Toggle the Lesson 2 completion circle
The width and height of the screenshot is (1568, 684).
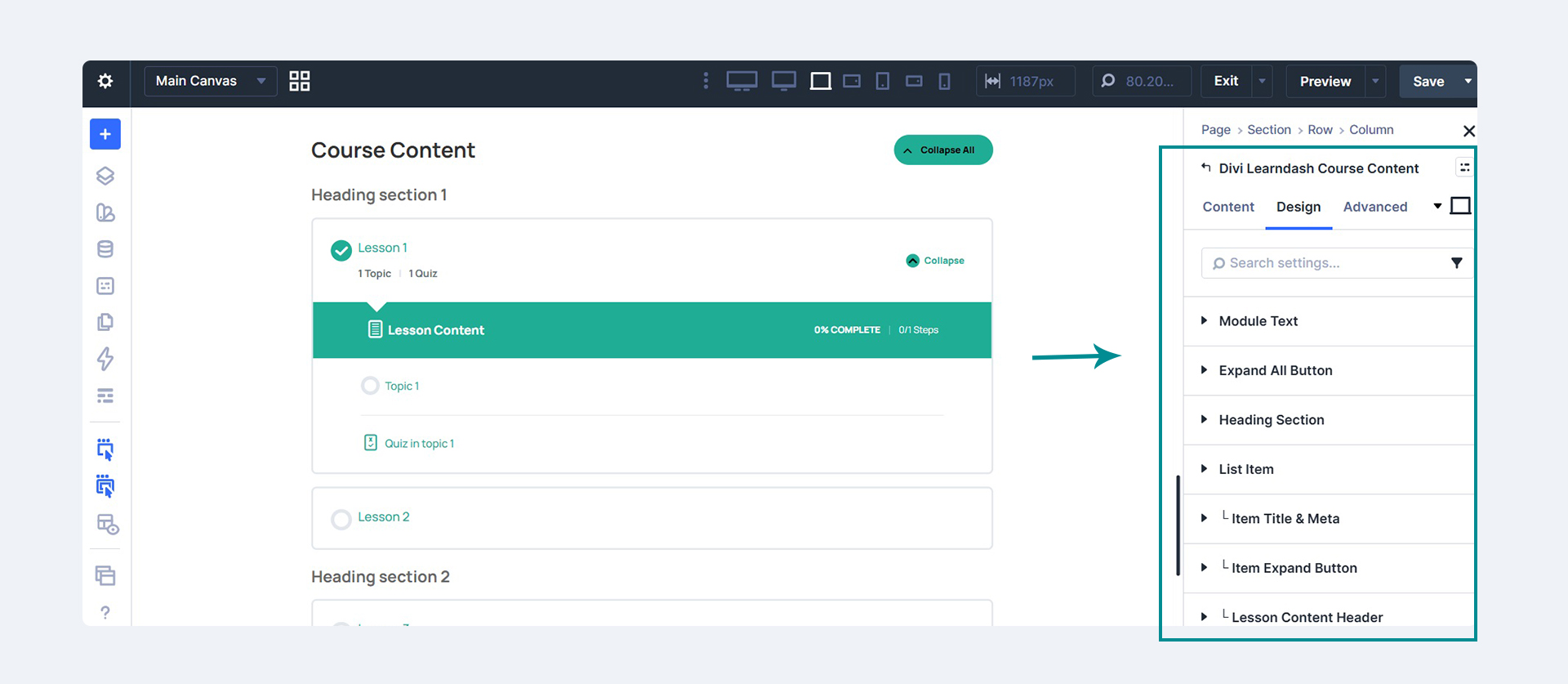pyautogui.click(x=341, y=519)
